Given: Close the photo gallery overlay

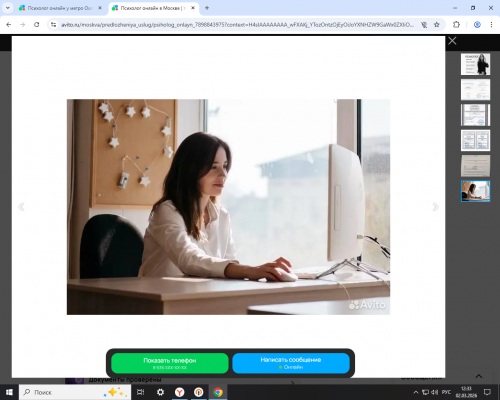Looking at the screenshot, I should pos(452,41).
